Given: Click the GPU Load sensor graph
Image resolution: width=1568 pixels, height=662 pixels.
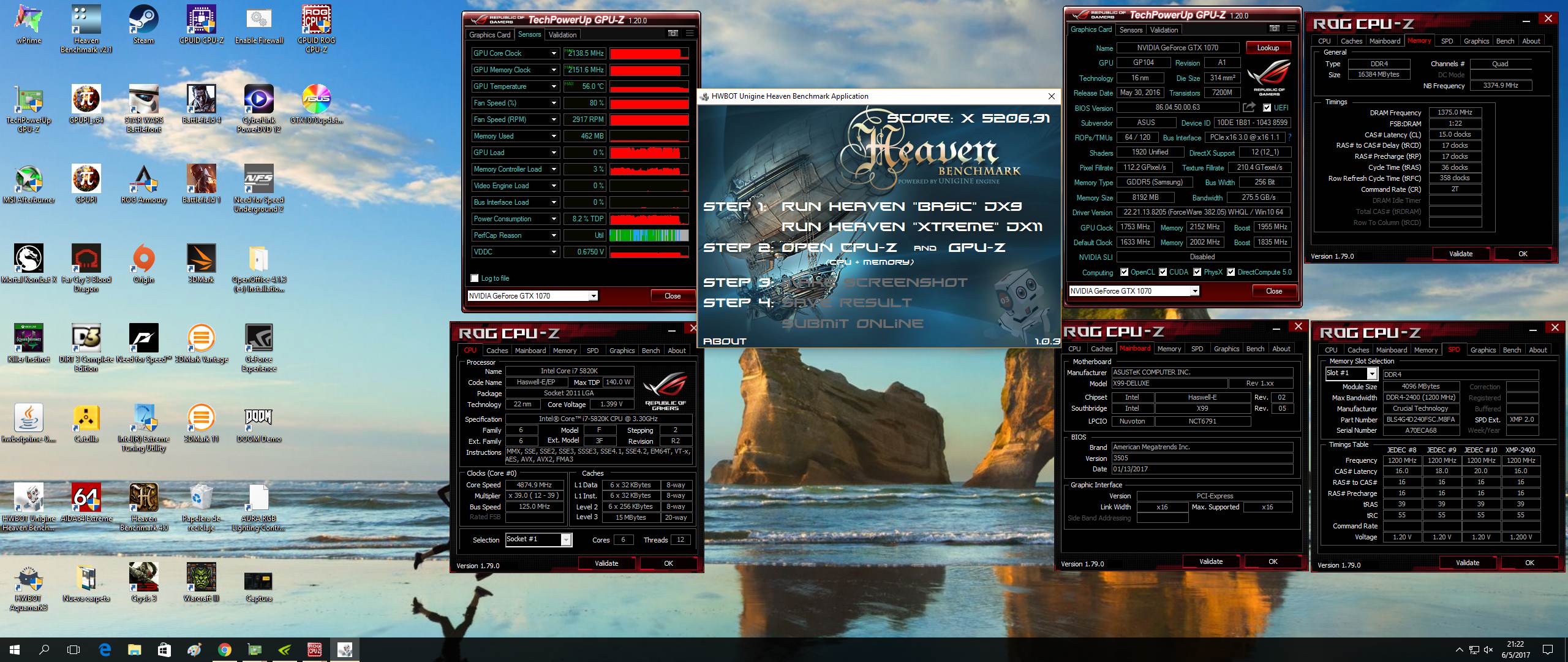Looking at the screenshot, I should tap(649, 153).
